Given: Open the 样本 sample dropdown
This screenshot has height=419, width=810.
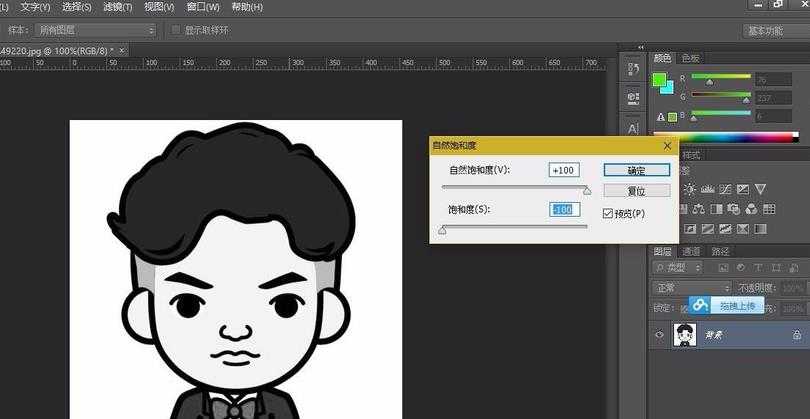Looking at the screenshot, I should click(95, 30).
